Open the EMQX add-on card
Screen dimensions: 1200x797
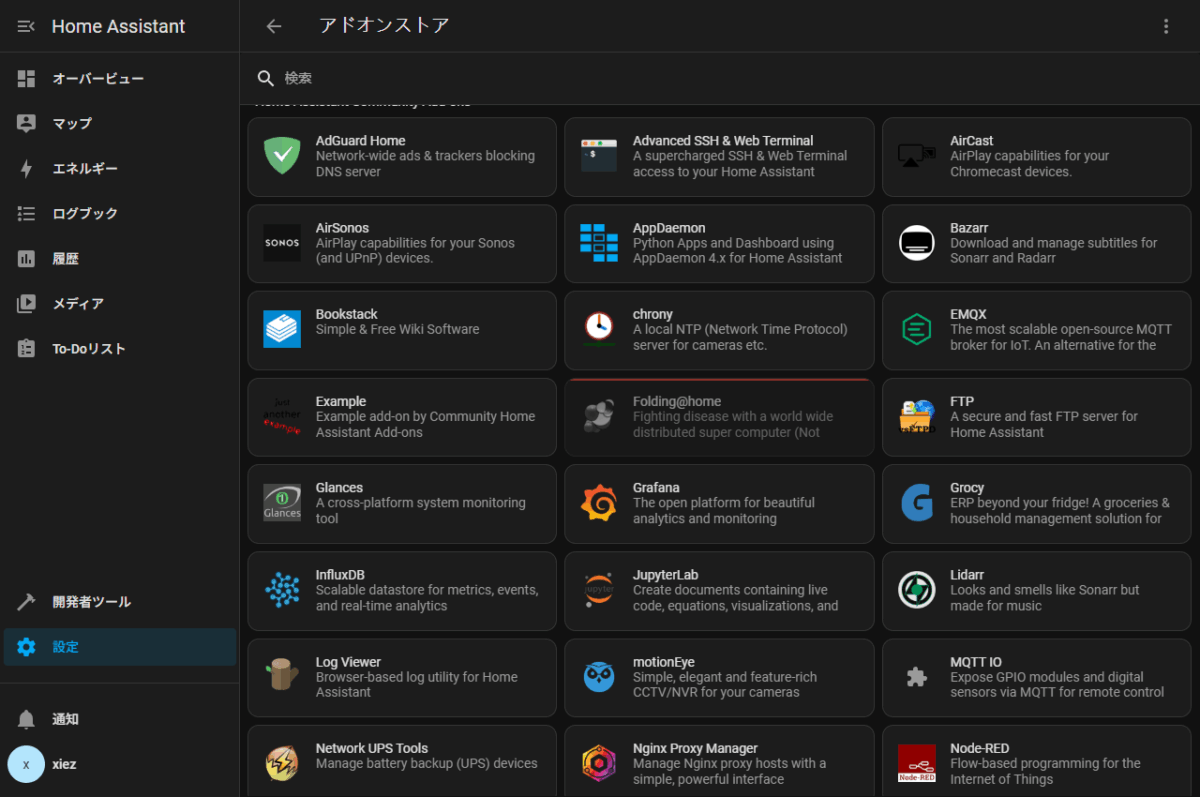(x=1037, y=330)
